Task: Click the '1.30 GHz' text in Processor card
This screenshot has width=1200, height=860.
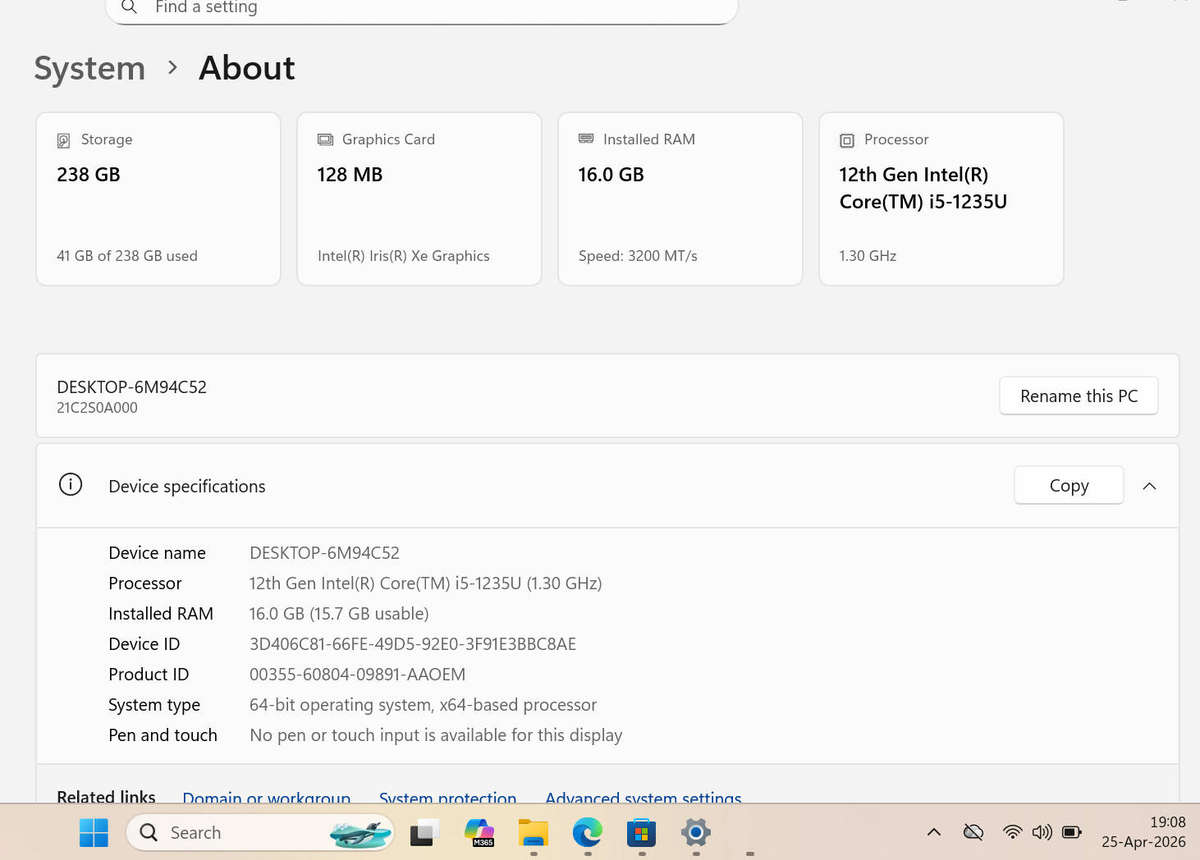Action: 868,256
